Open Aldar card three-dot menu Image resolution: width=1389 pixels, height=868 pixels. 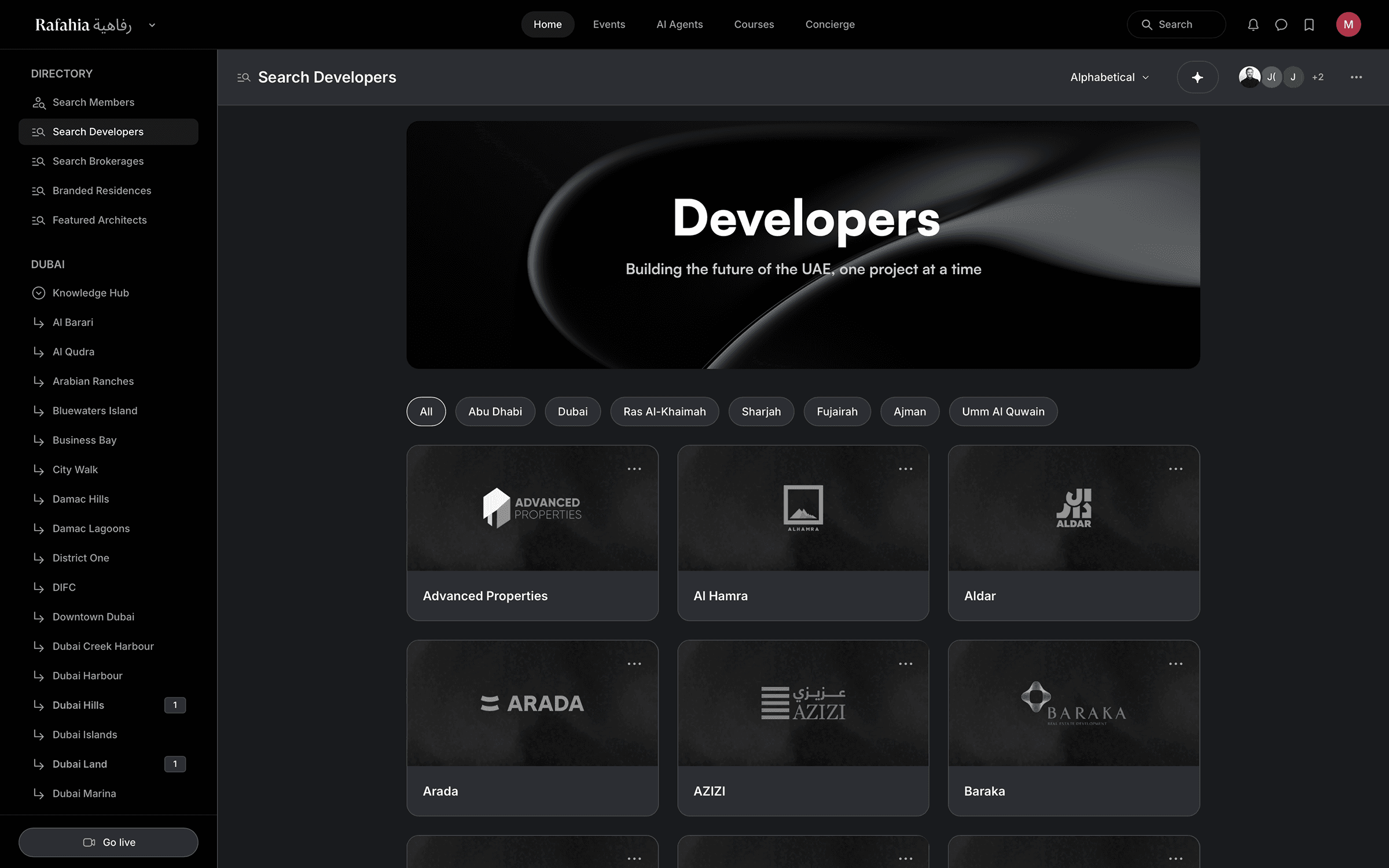pos(1175,469)
